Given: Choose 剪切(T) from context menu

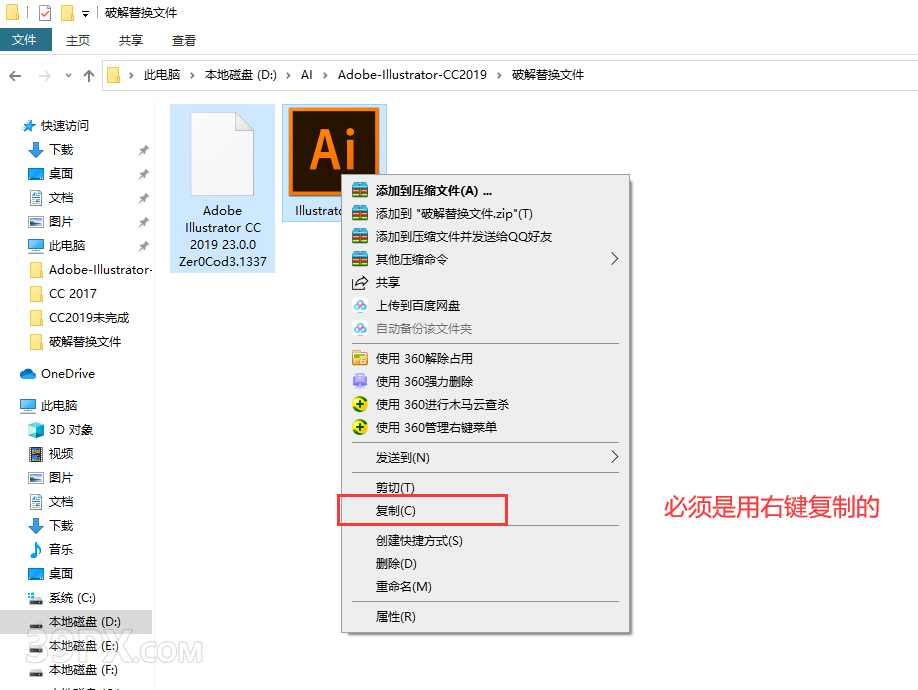Looking at the screenshot, I should (485, 488).
